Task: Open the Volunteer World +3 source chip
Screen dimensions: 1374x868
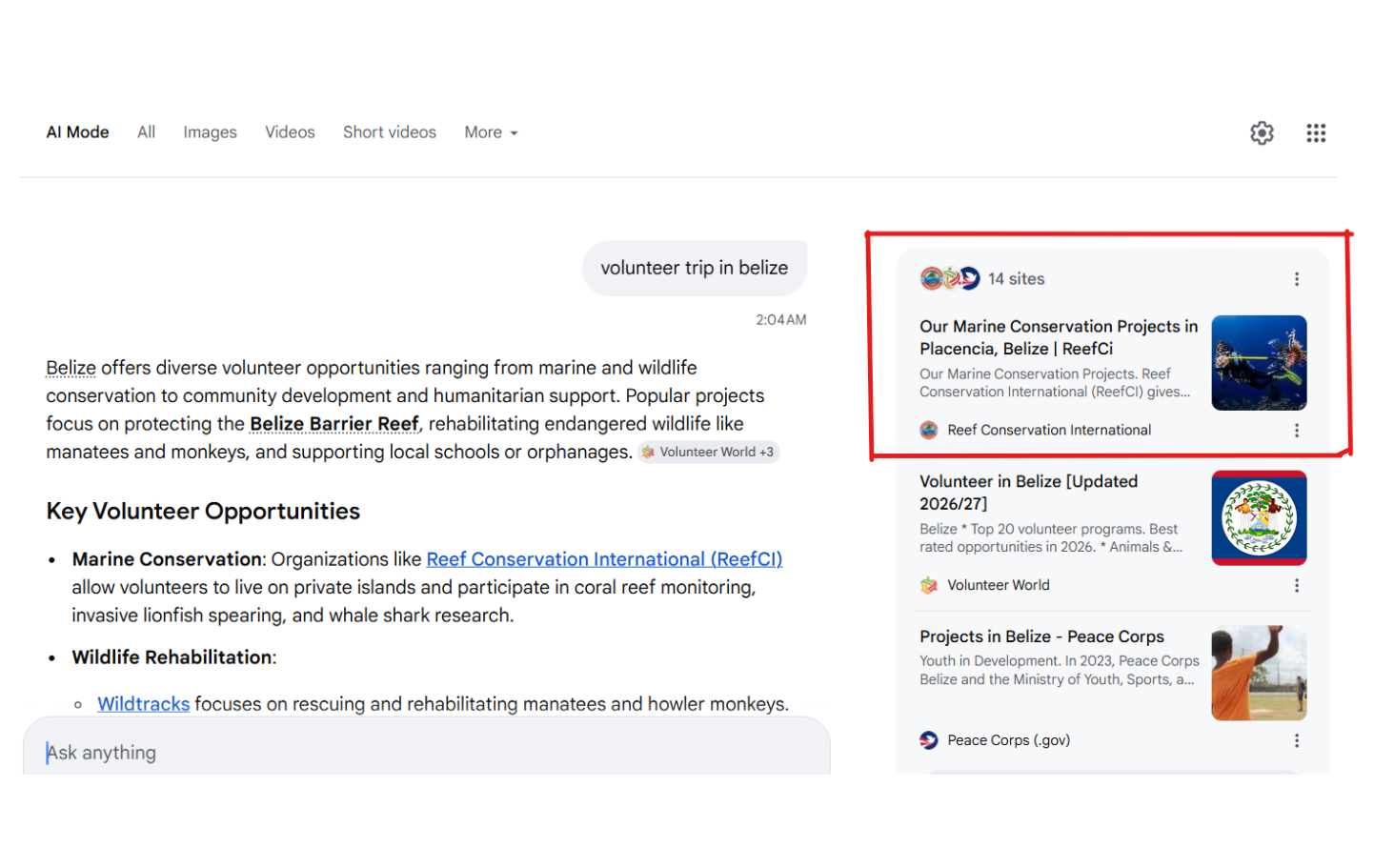Action: click(709, 453)
